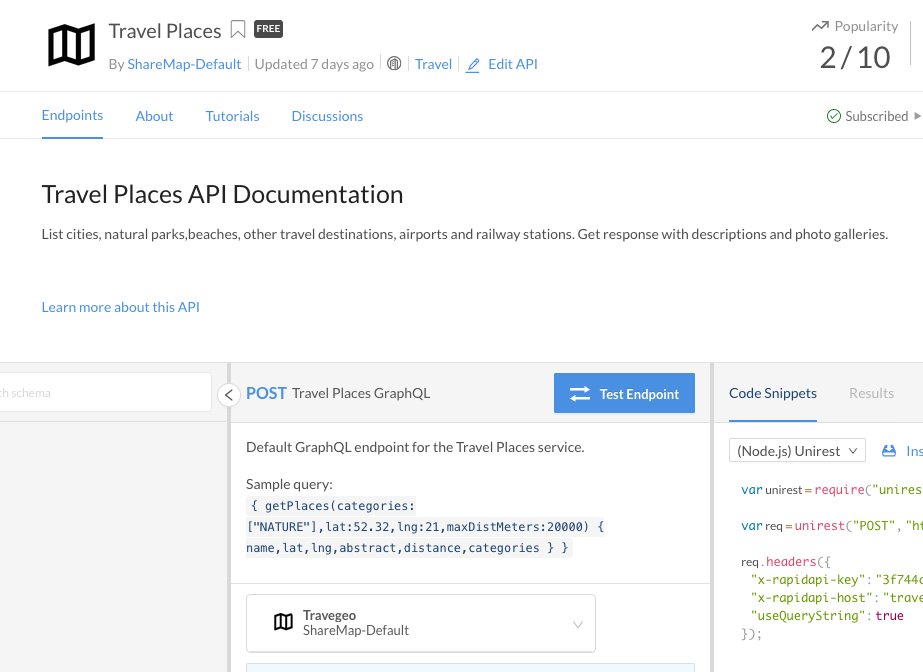Viewport: 923px width, 672px height.
Task: Open the About tab
Action: 154,116
